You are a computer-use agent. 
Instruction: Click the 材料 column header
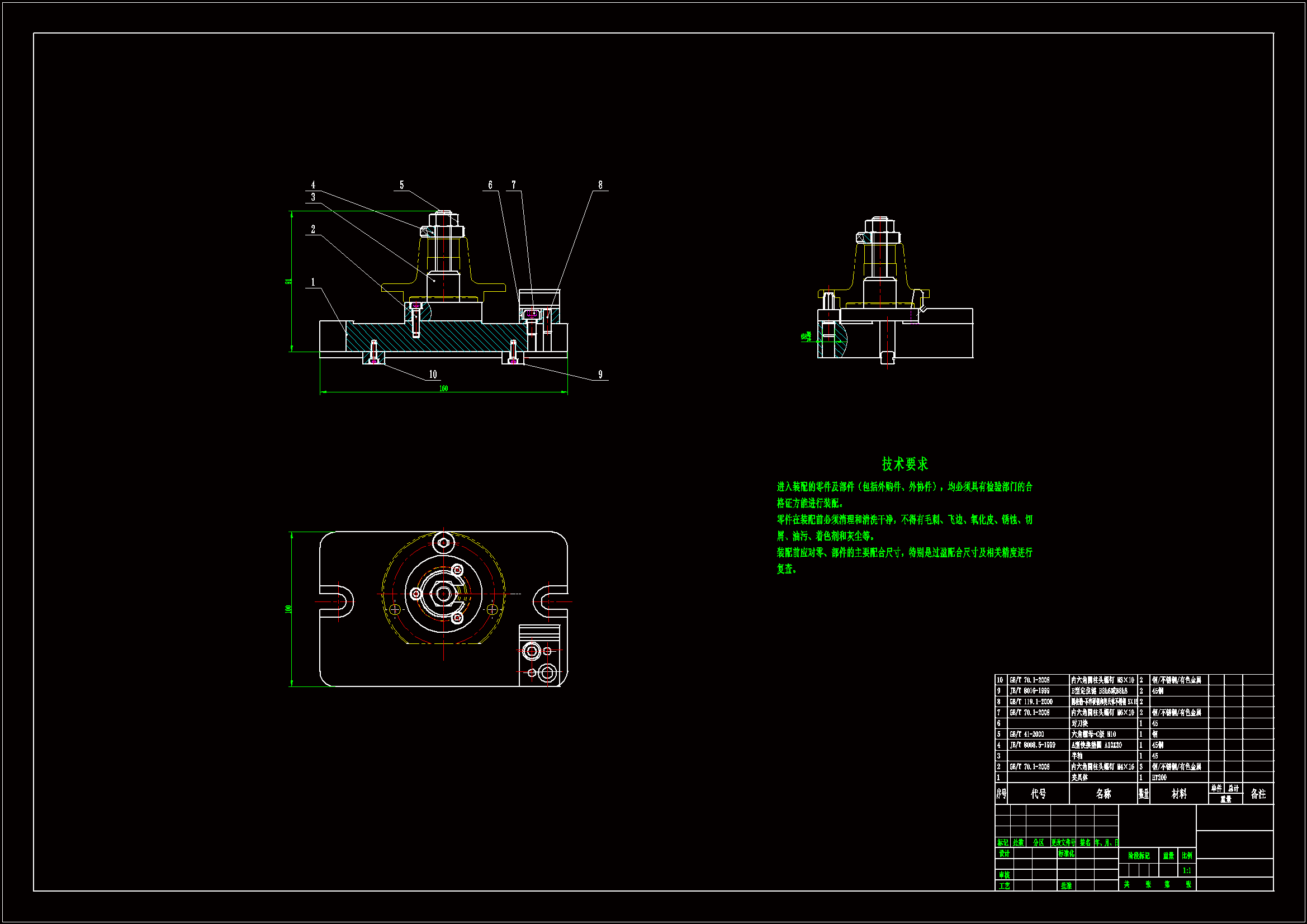(1179, 794)
